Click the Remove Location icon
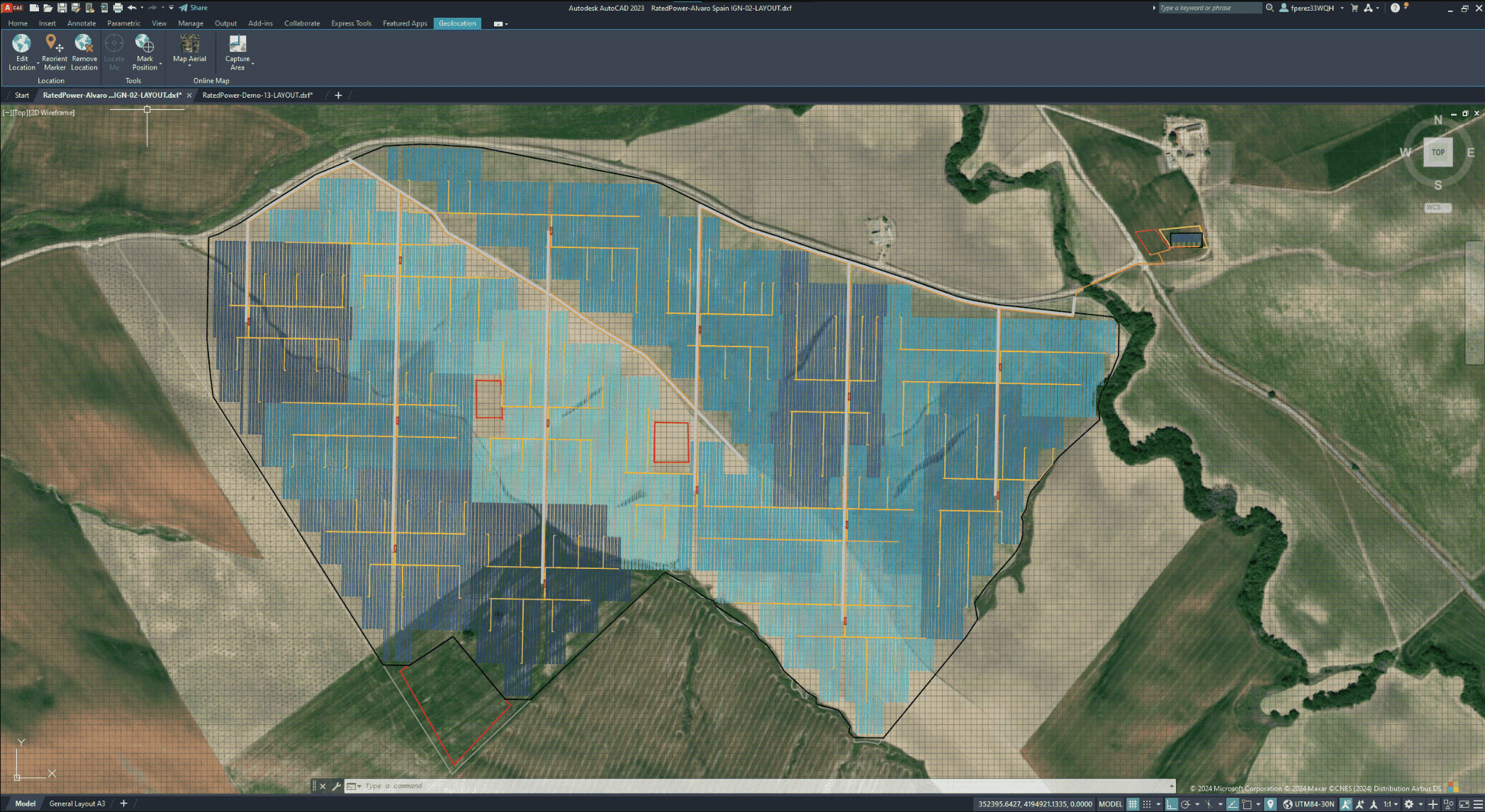The image size is (1485, 812). coord(84,45)
